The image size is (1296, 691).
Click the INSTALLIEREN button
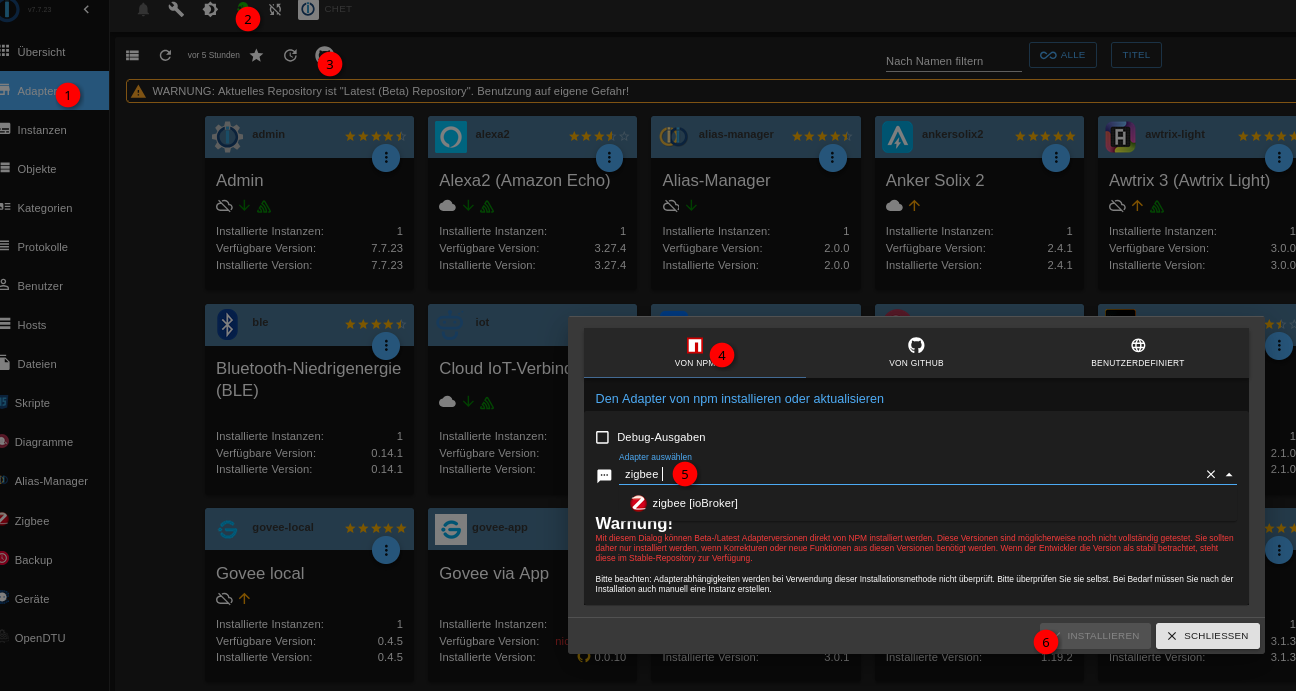pos(1095,636)
